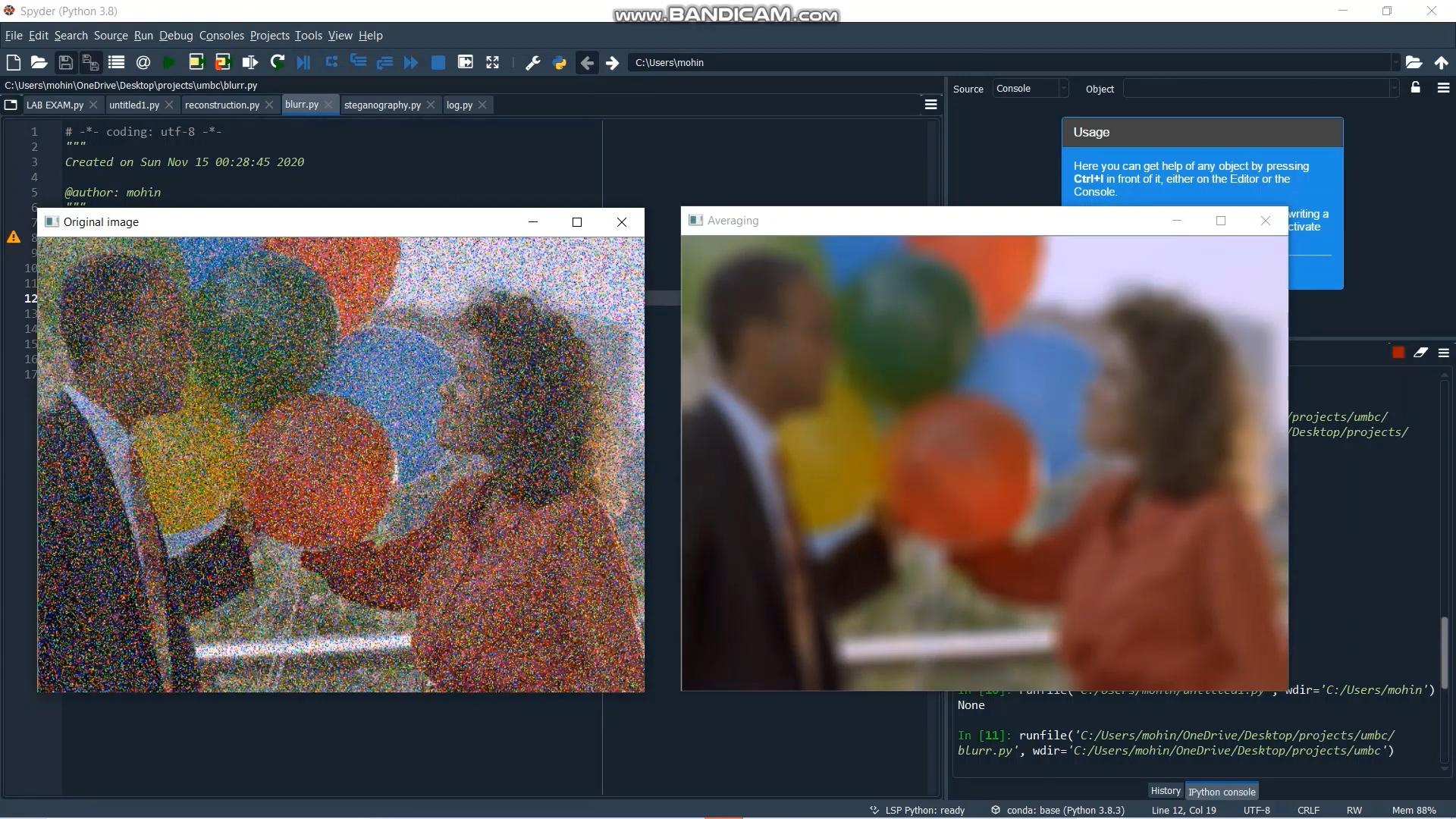Clear console with the eraser icon
This screenshot has width=1456, height=819.
pyautogui.click(x=1420, y=353)
